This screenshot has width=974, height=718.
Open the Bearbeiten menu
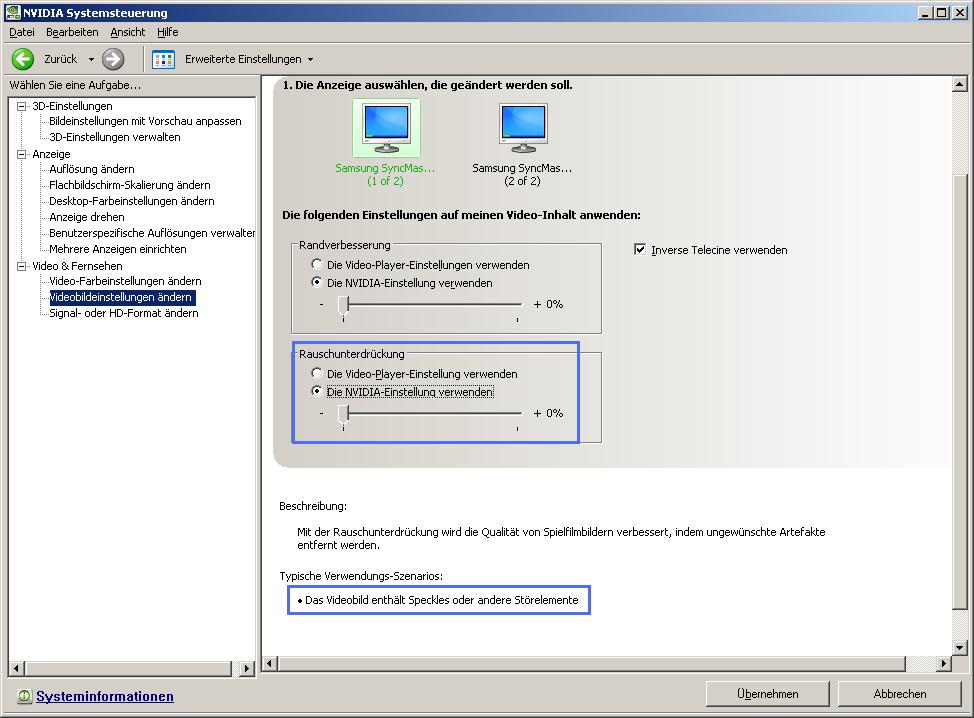click(72, 32)
